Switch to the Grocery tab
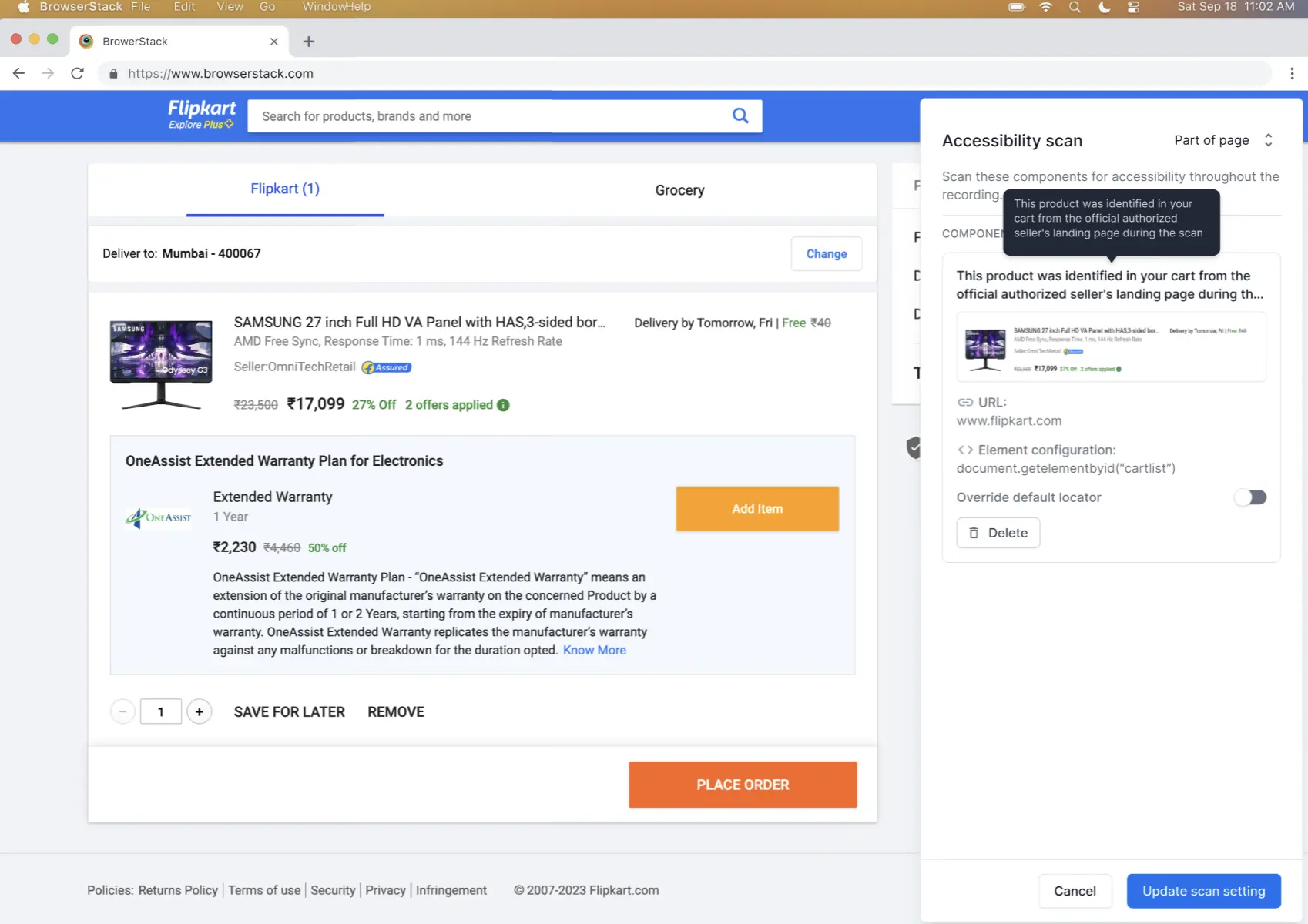Image resolution: width=1308 pixels, height=924 pixels. [679, 190]
